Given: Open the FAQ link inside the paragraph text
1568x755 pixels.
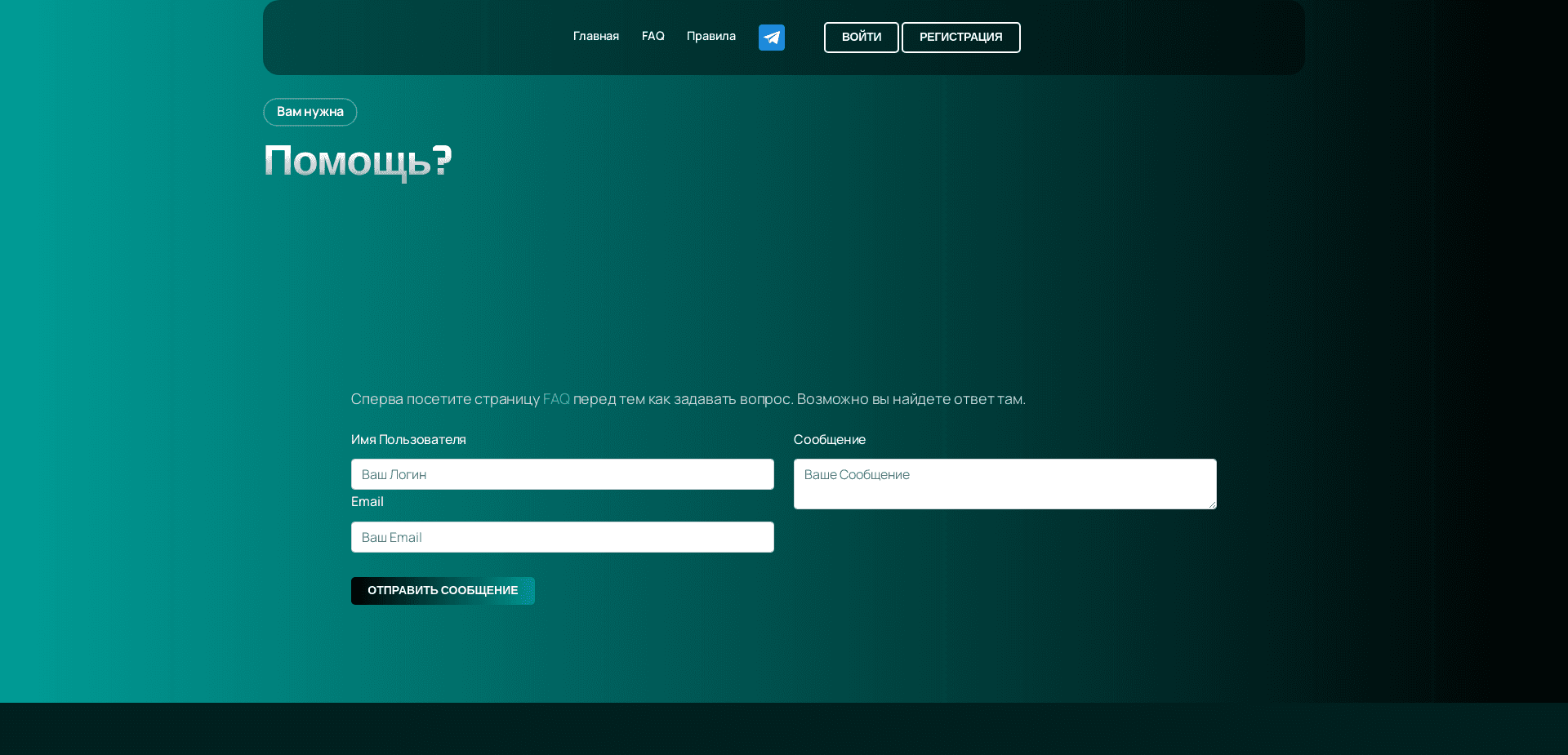Looking at the screenshot, I should click(556, 399).
